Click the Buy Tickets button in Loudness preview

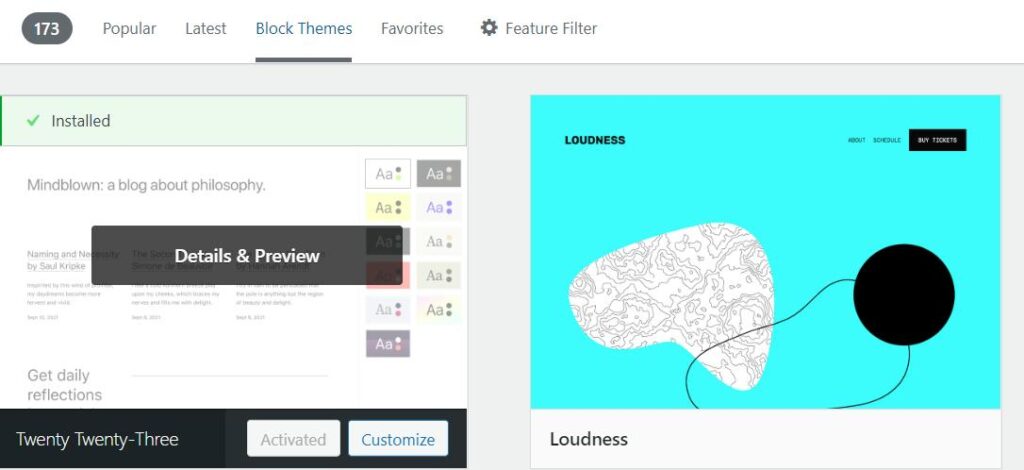tap(937, 140)
